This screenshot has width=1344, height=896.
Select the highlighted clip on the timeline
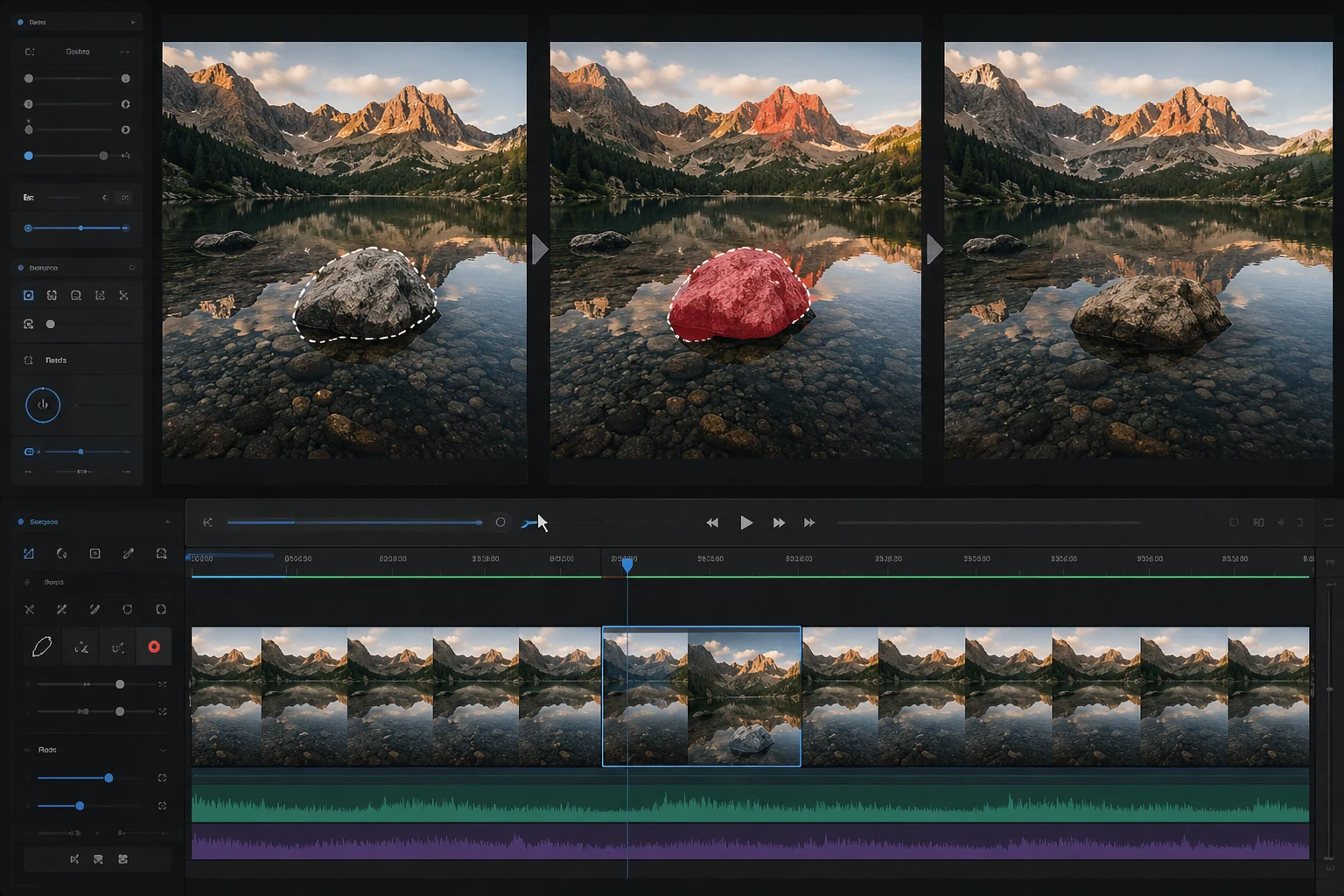pyautogui.click(x=702, y=696)
